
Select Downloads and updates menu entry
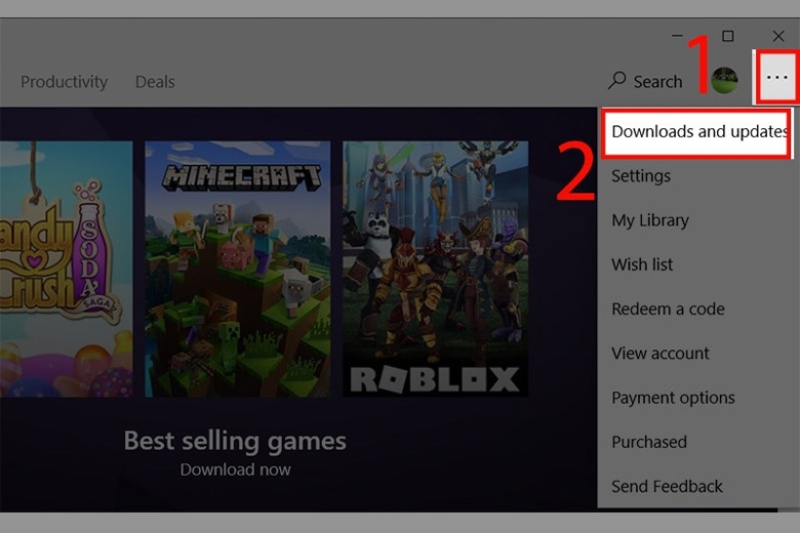[697, 132]
